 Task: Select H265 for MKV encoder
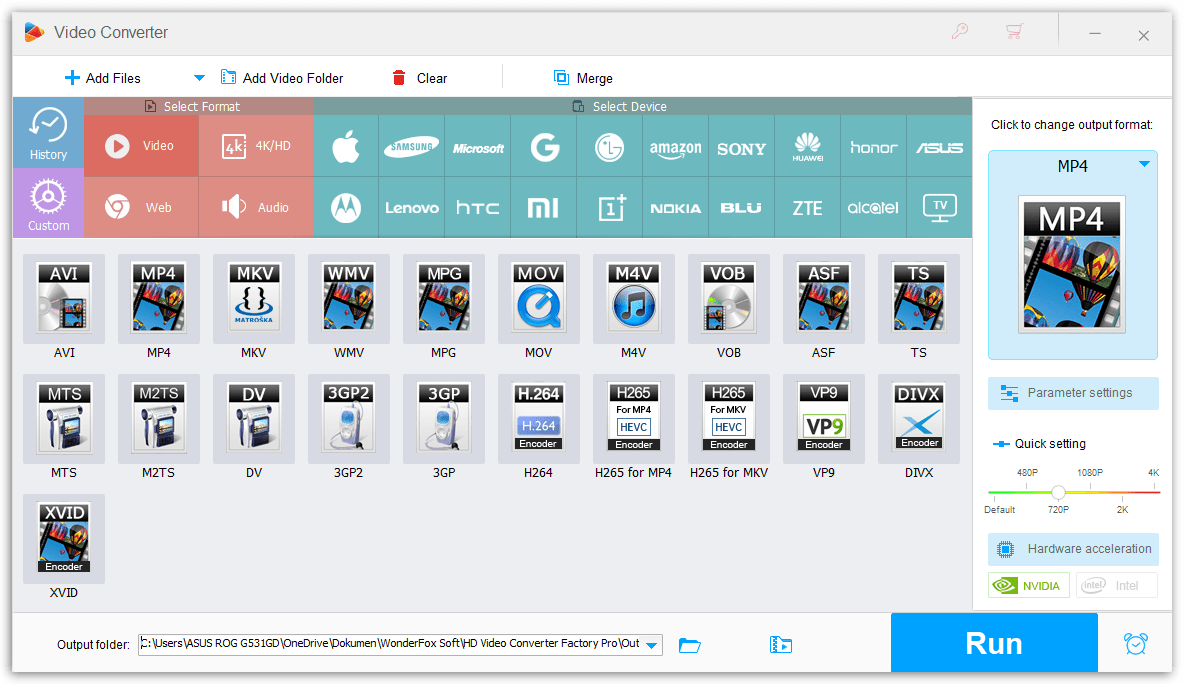coord(729,419)
